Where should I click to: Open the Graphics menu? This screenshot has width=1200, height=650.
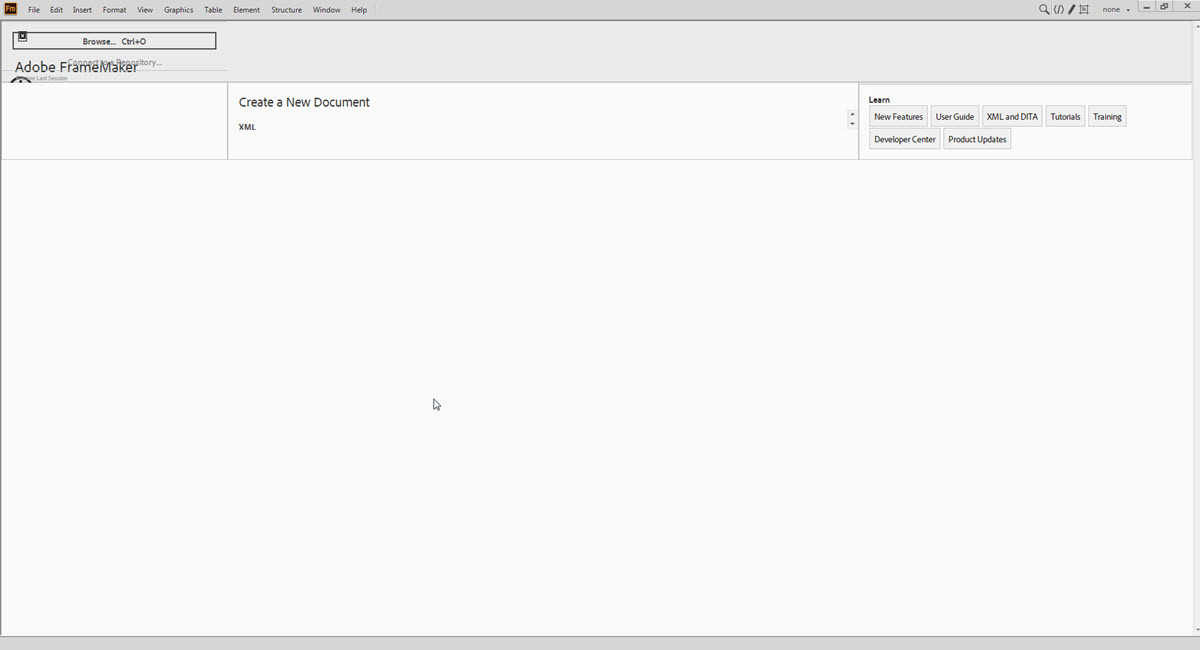pos(178,9)
